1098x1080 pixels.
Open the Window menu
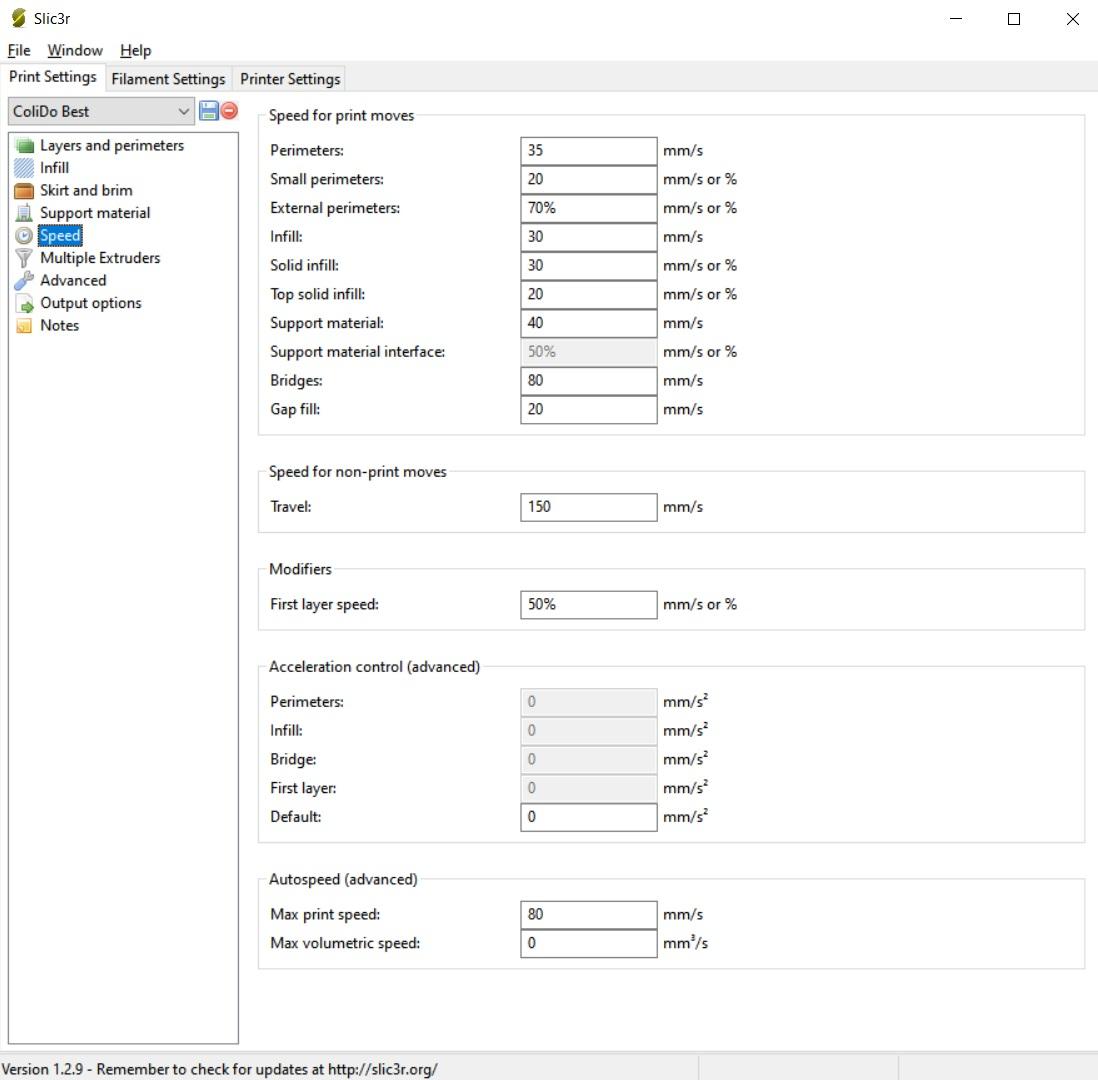tap(75, 50)
